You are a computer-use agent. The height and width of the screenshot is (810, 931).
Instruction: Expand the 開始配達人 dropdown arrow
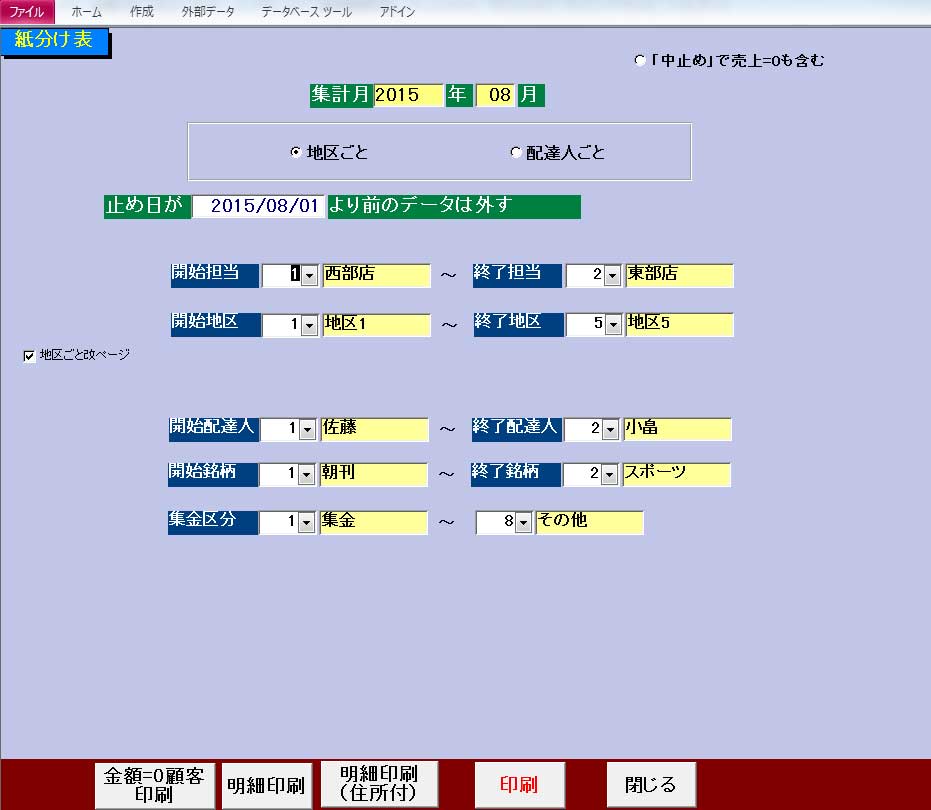click(x=307, y=429)
